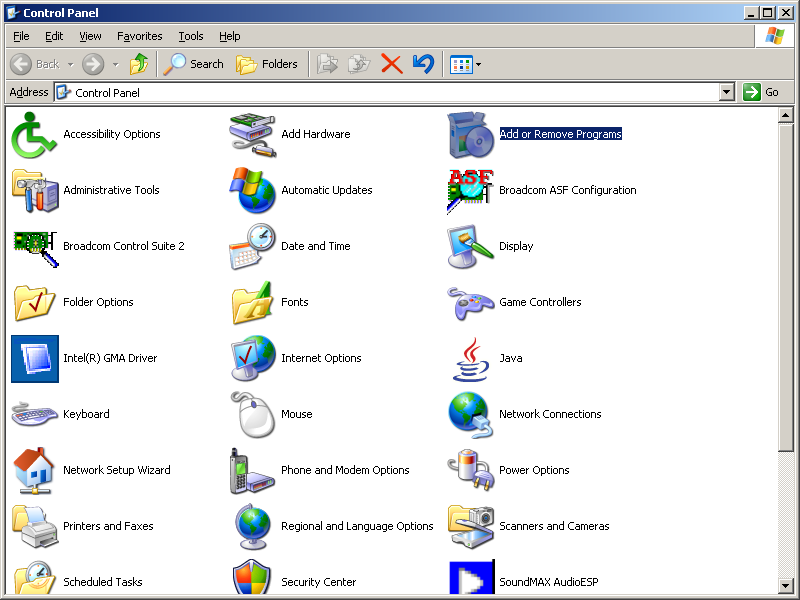Viewport: 800px width, 600px height.
Task: Open the Internet Options icon
Action: (253, 359)
